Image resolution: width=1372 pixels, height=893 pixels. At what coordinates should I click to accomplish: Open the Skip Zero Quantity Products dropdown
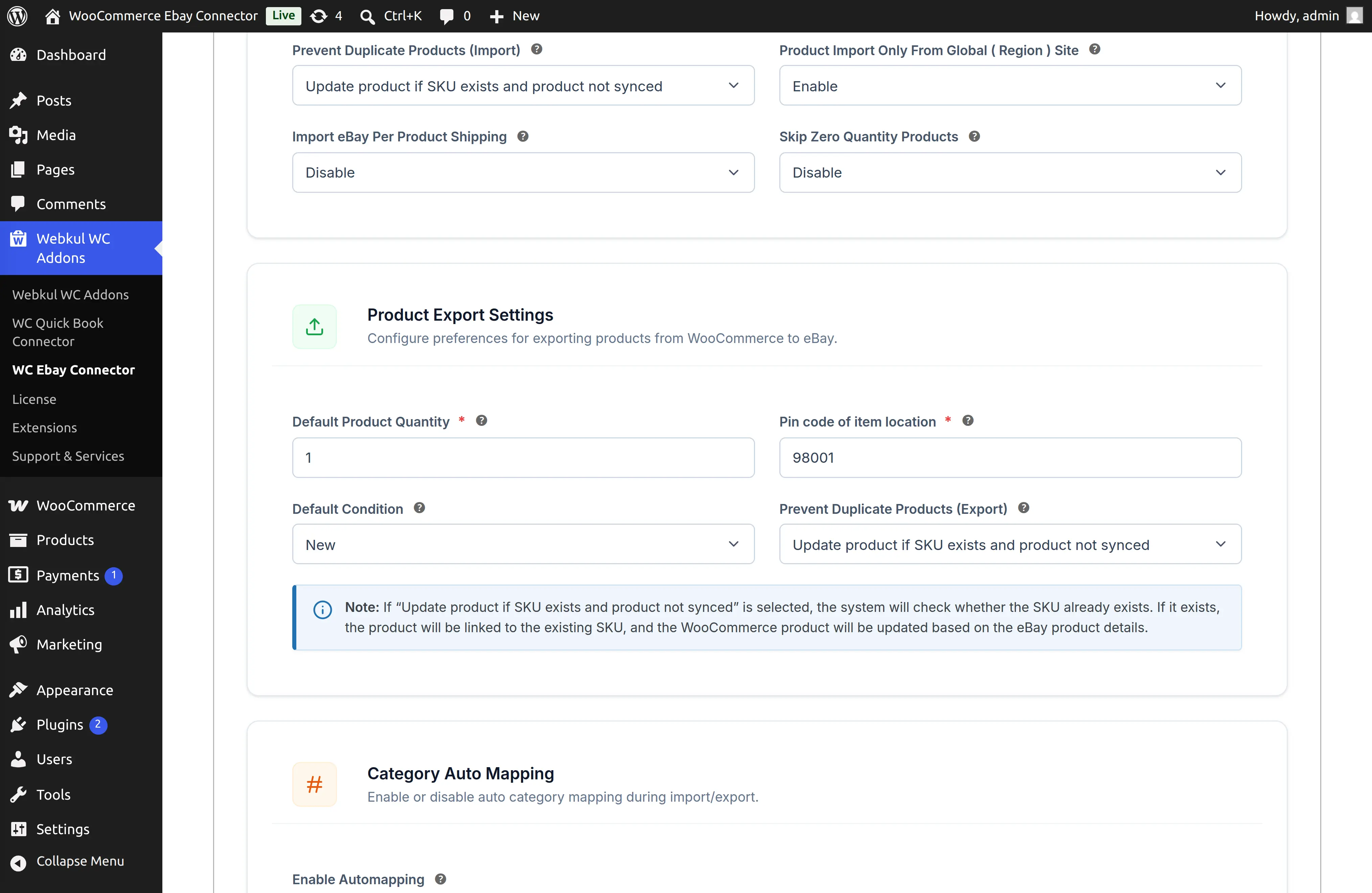click(1010, 173)
